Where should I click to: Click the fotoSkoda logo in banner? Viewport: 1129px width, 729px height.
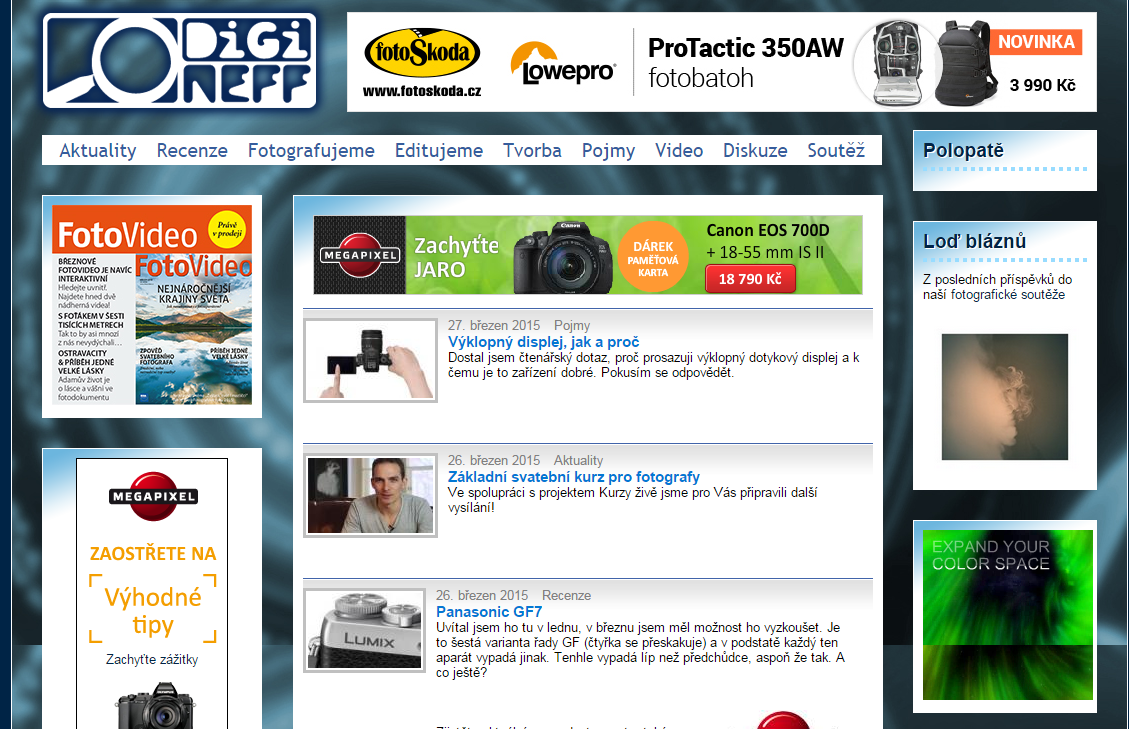coord(422,54)
